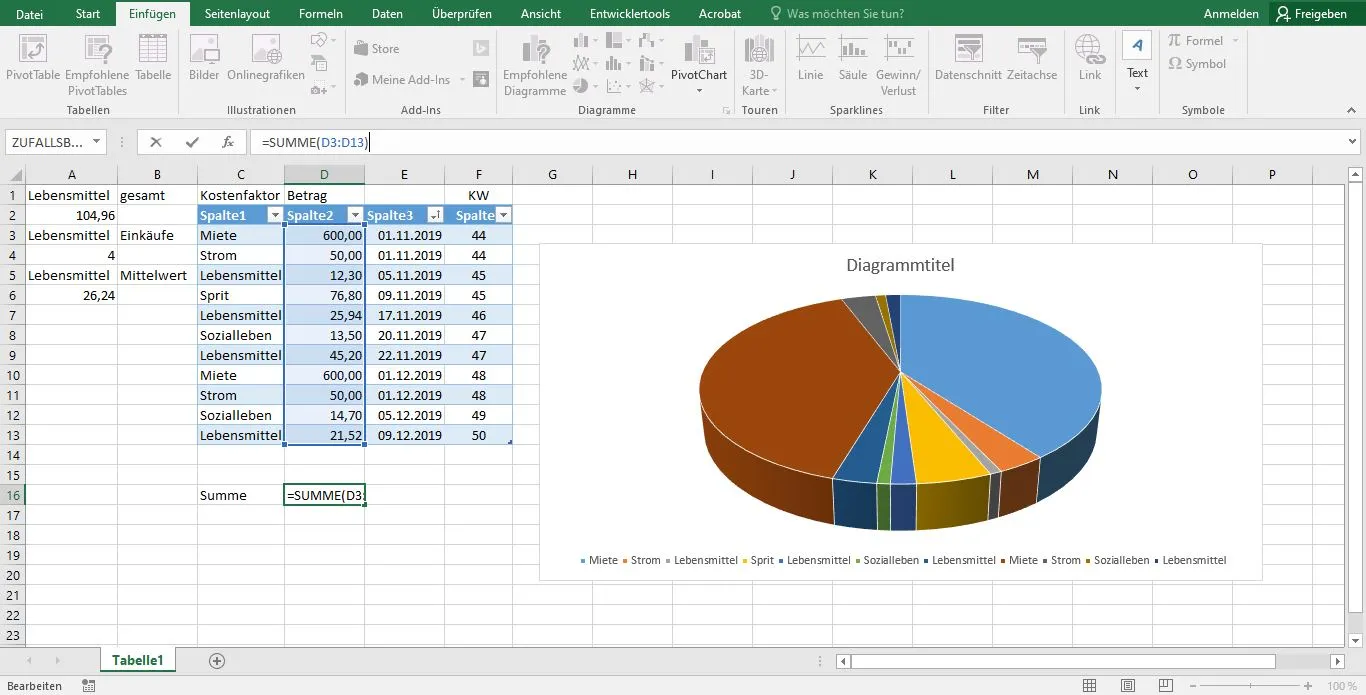The width and height of the screenshot is (1366, 695).
Task: Insert a Symbol
Action: click(x=1206, y=64)
